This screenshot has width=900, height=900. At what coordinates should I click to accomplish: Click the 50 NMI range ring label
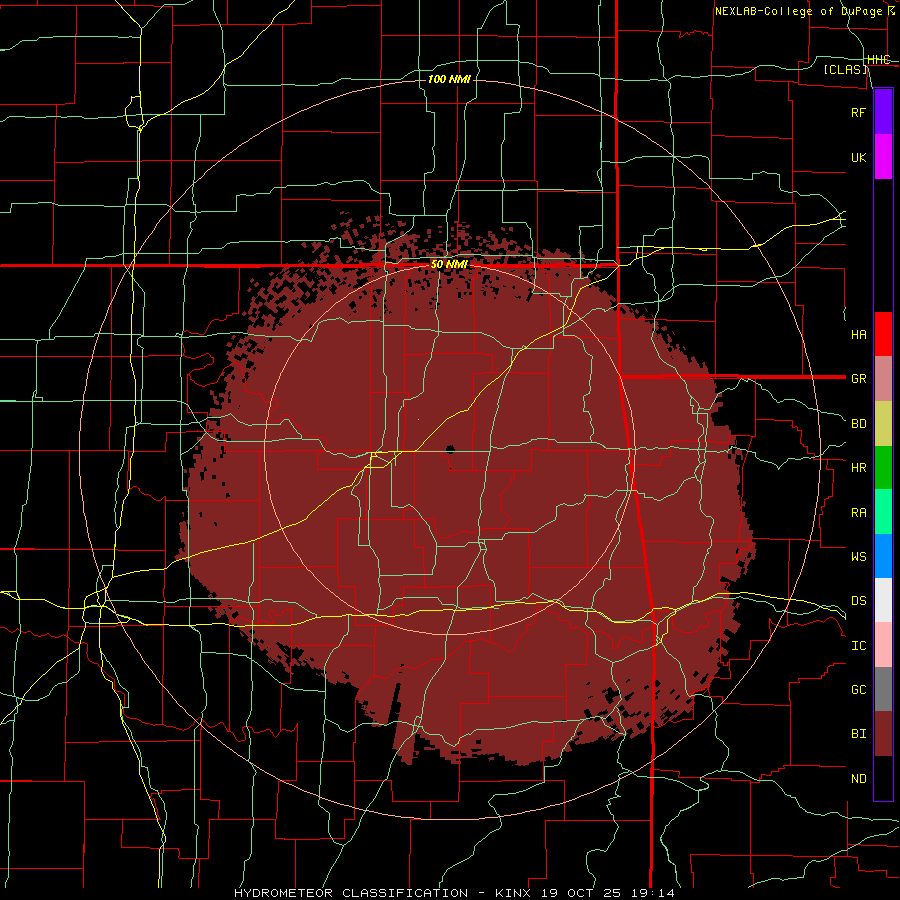(449, 264)
